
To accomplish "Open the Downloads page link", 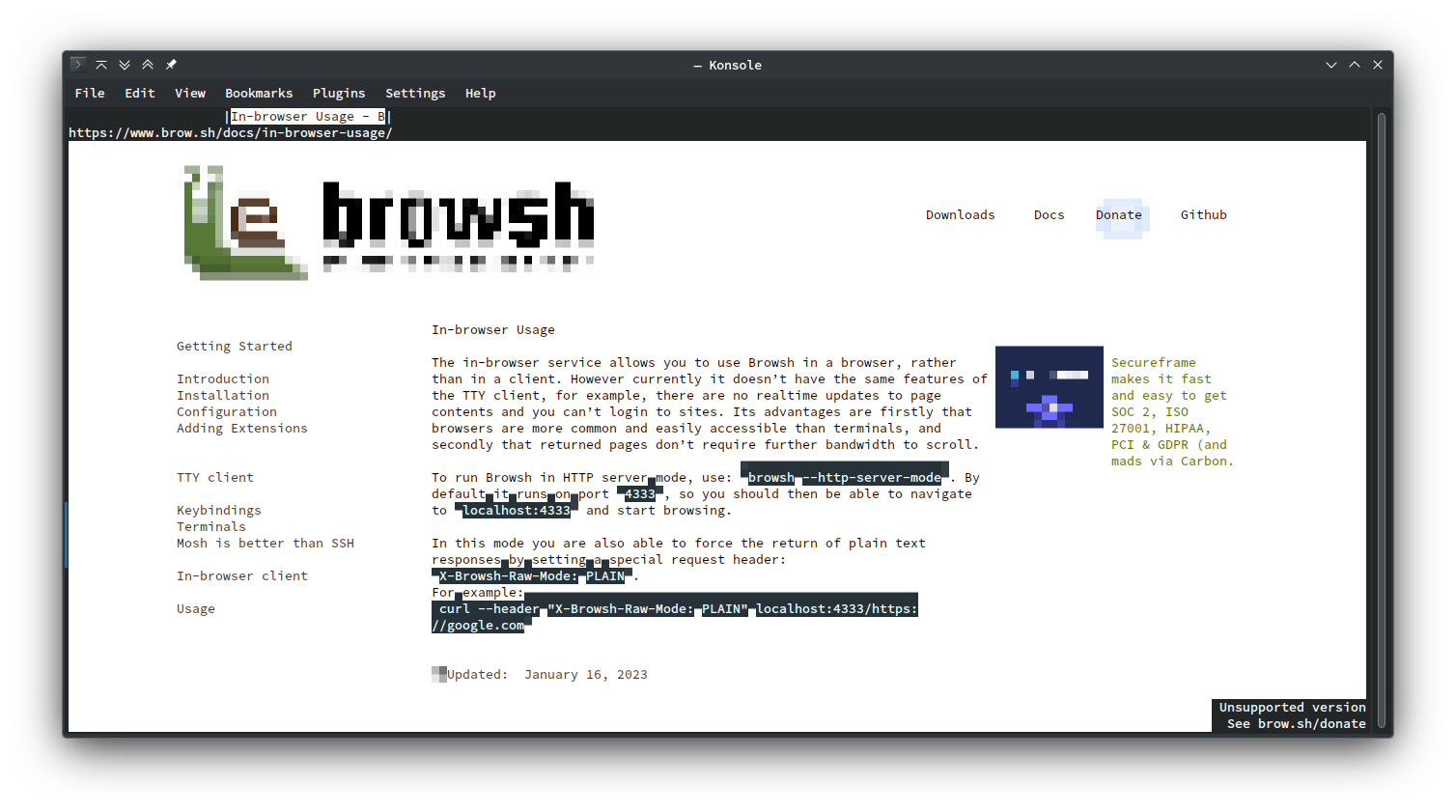I will click(x=960, y=214).
